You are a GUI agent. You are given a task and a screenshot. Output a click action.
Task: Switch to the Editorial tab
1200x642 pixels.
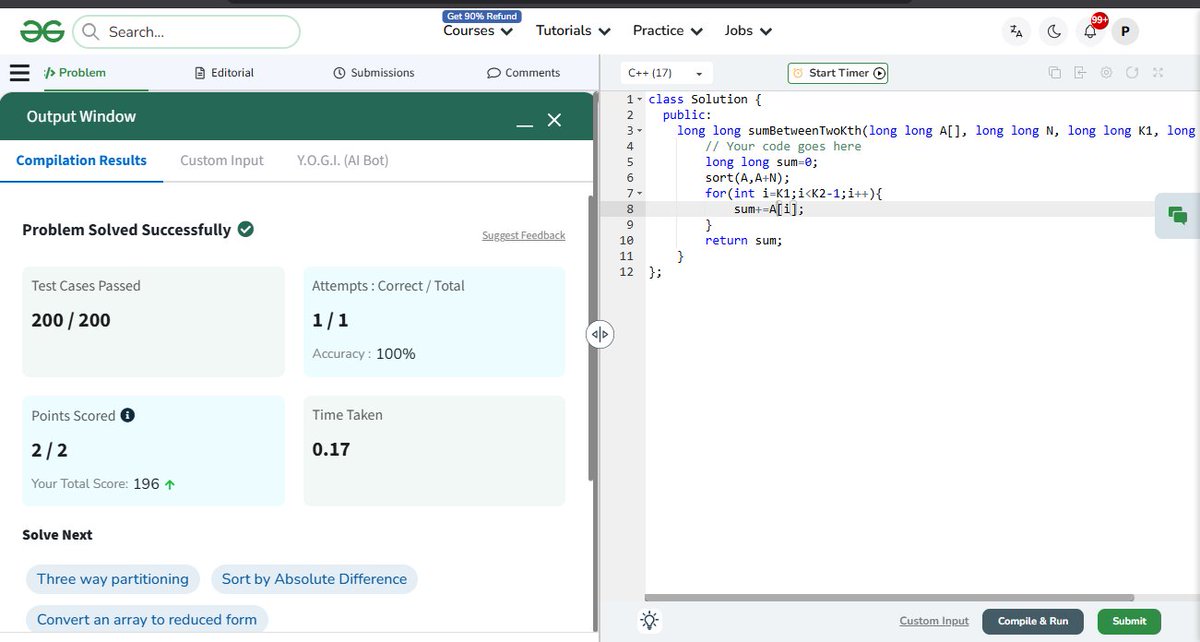click(x=224, y=73)
